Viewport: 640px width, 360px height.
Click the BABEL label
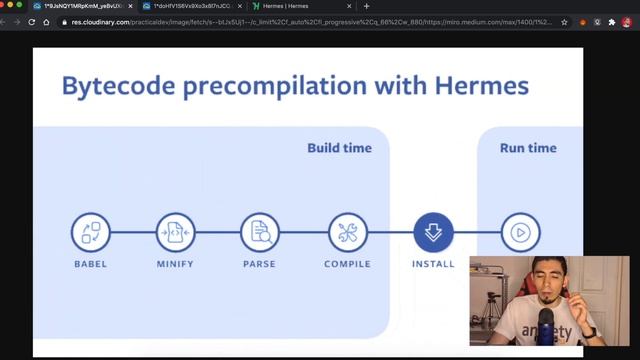point(91,264)
